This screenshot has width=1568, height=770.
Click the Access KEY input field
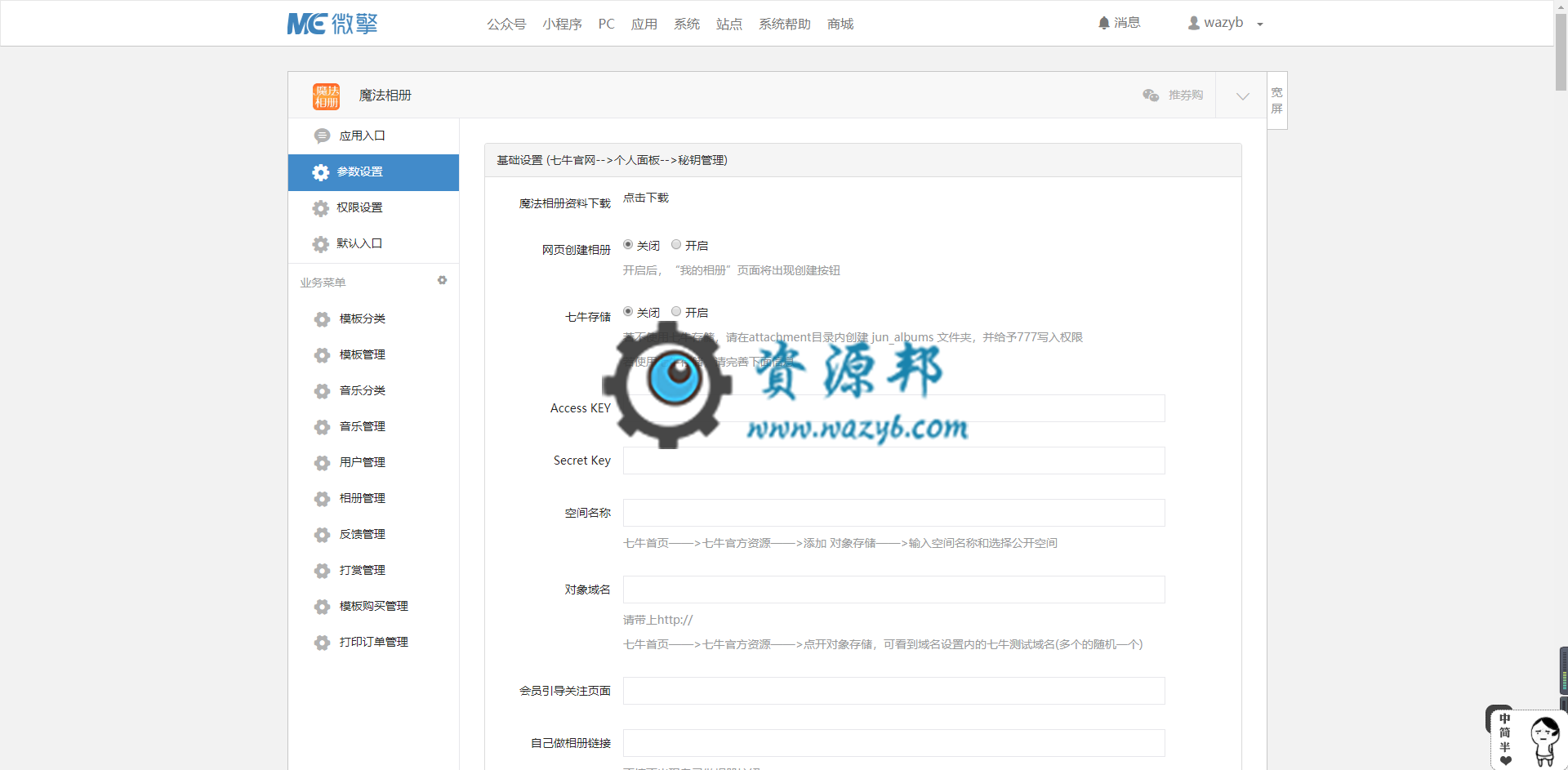tap(893, 408)
